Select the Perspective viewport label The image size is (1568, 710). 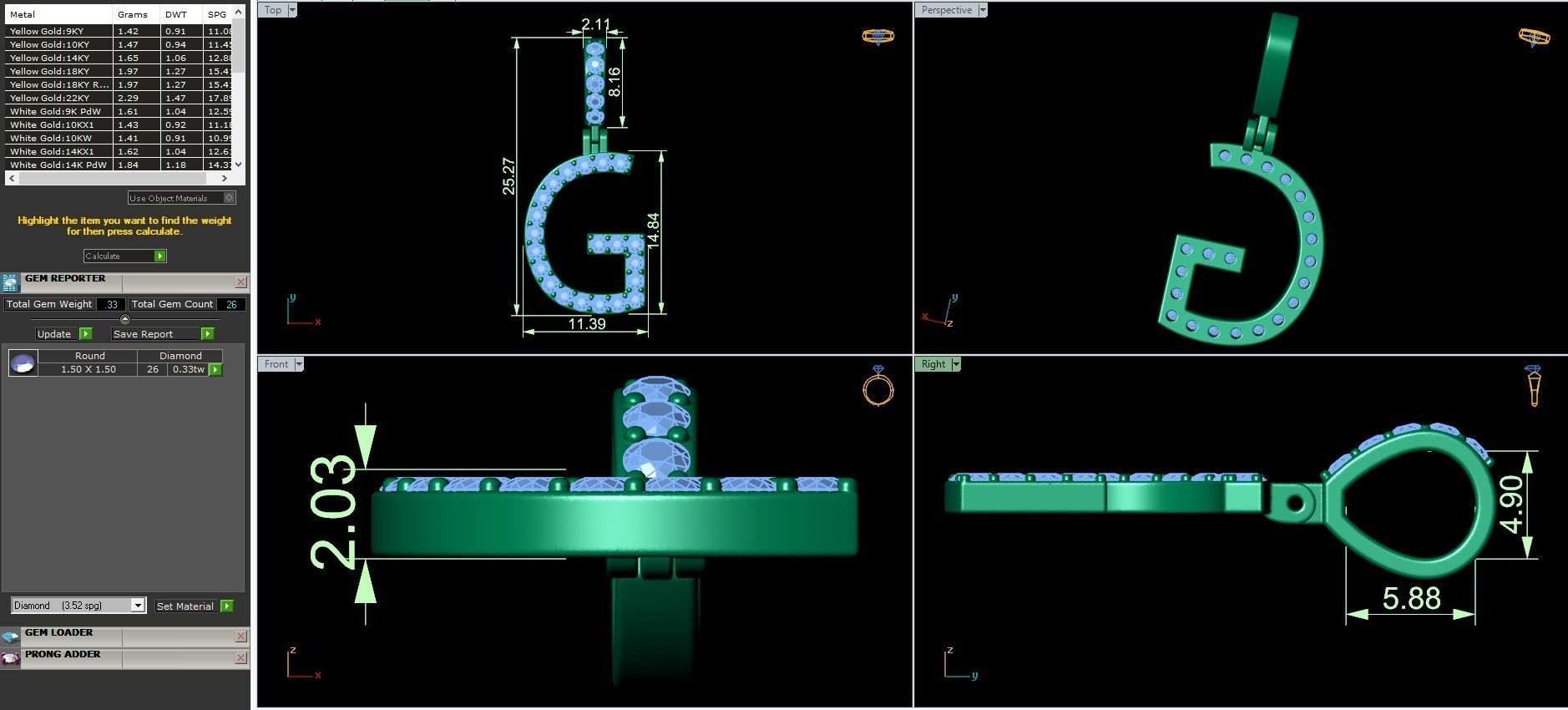click(946, 10)
